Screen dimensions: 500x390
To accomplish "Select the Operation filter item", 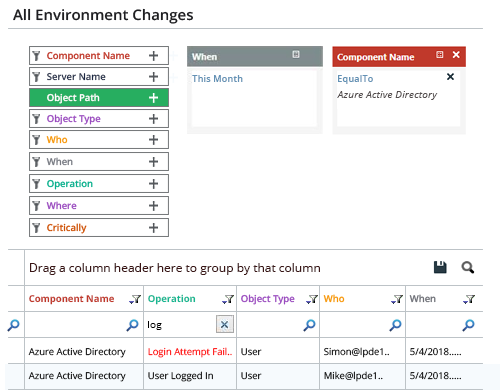I will tap(99, 184).
